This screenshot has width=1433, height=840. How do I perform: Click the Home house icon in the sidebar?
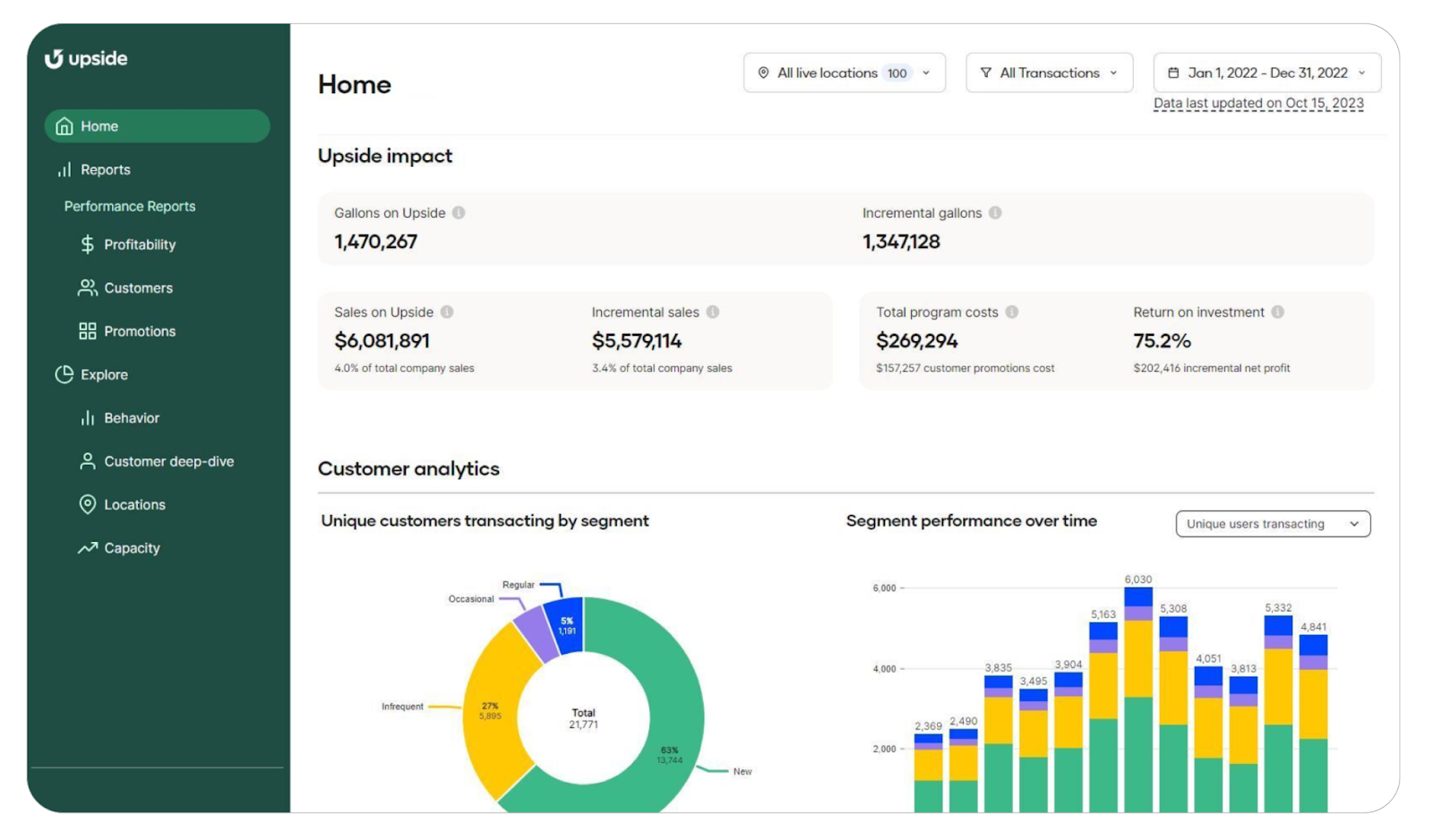[64, 126]
